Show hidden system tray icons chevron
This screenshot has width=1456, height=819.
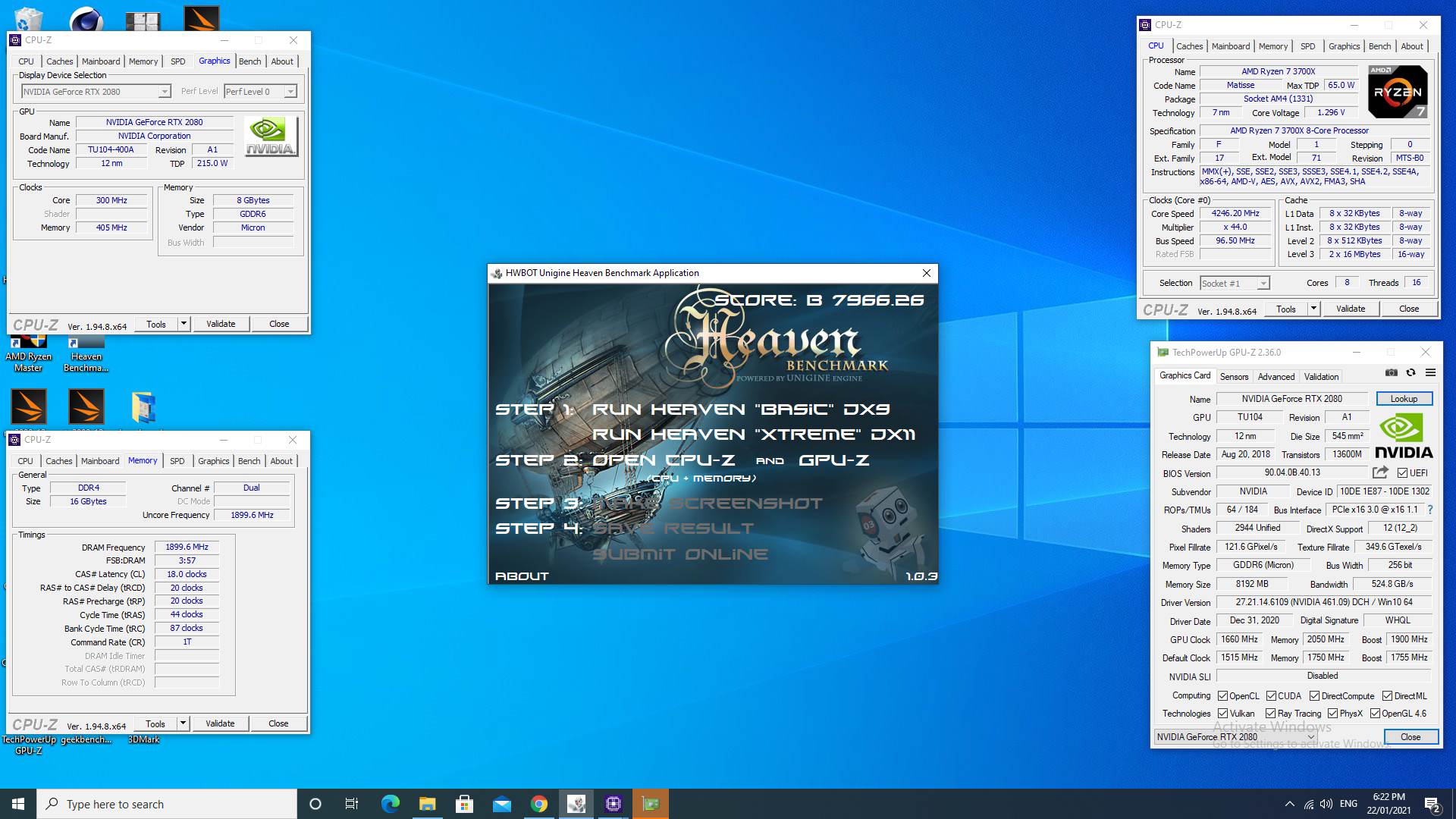click(x=1289, y=804)
